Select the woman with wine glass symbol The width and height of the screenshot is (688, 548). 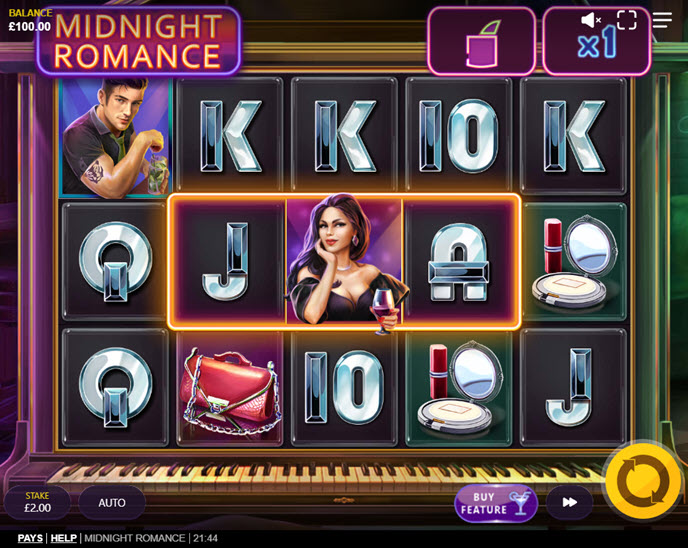tap(344, 262)
